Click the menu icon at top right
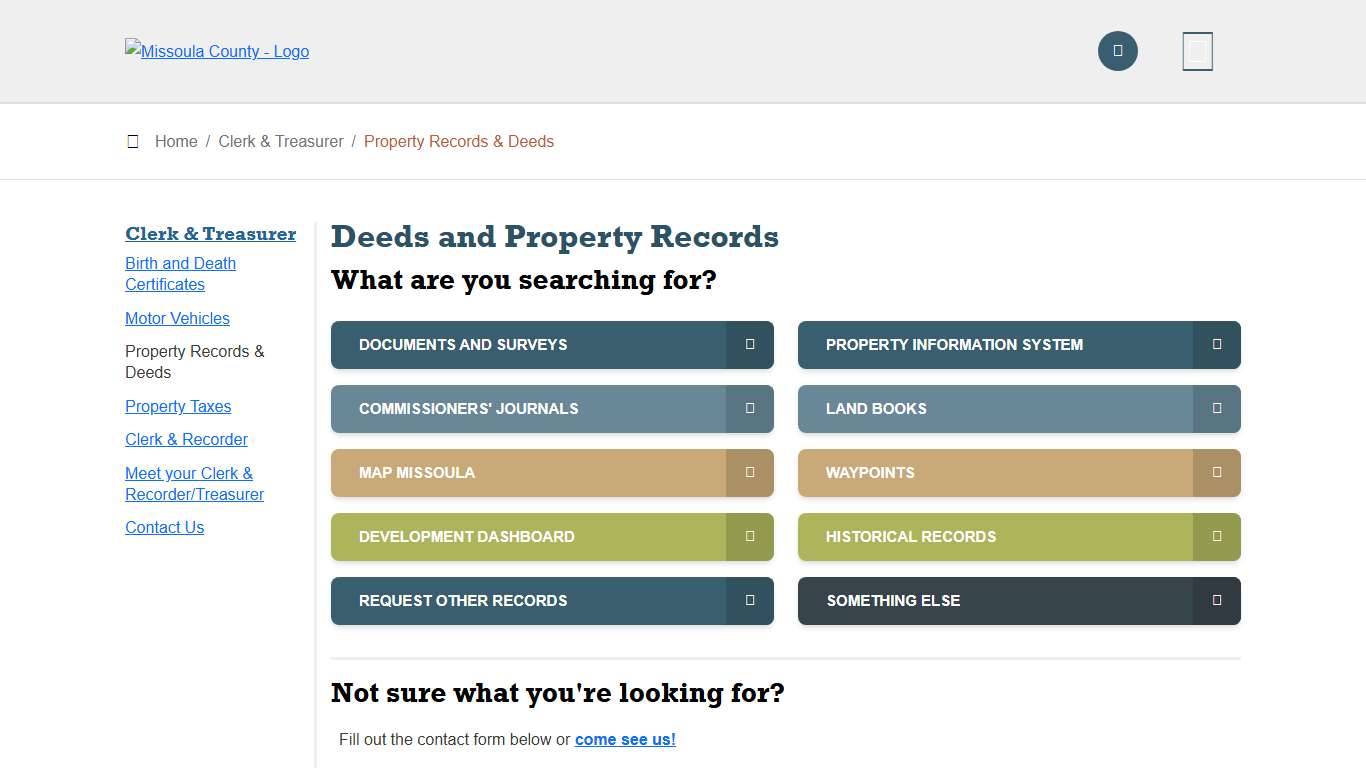Screen dimensions: 1366x768 point(1197,51)
